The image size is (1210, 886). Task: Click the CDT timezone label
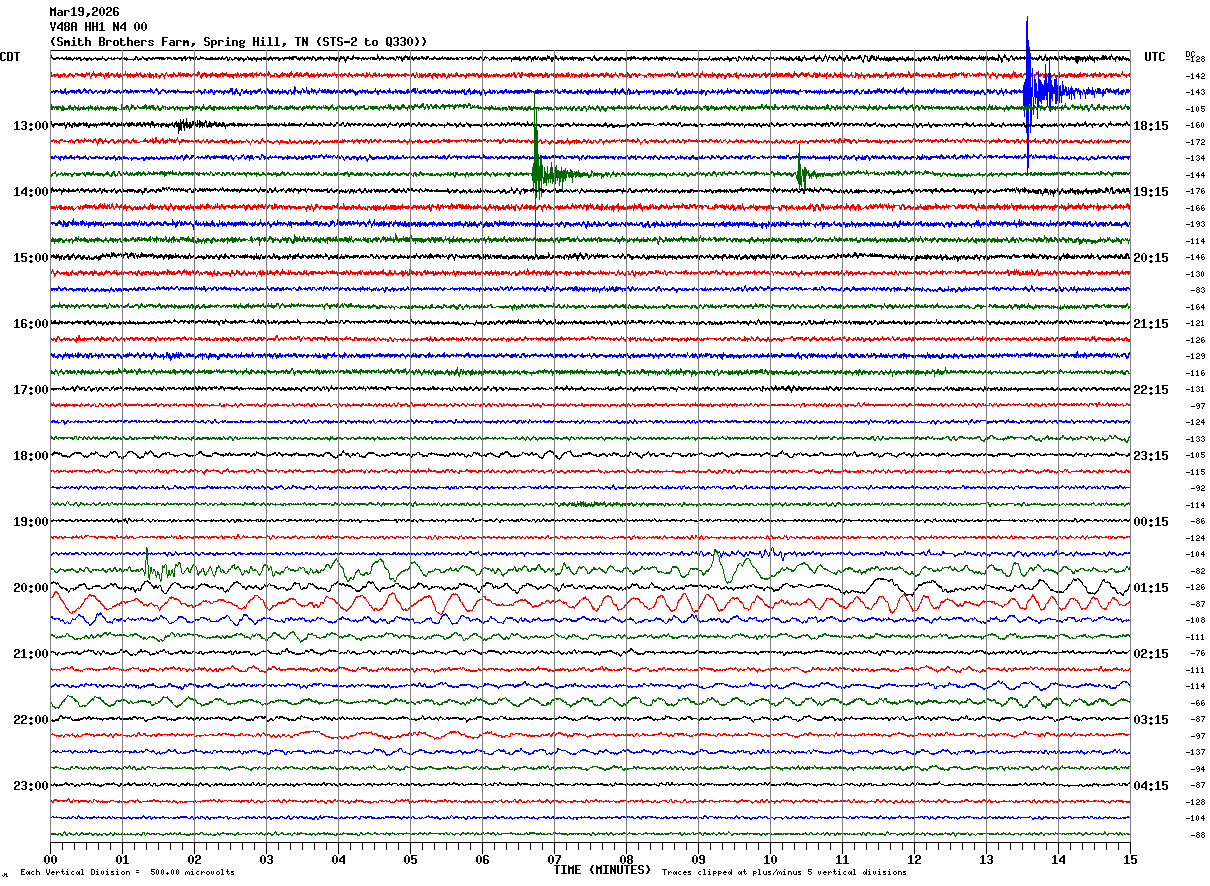pyautogui.click(x=11, y=57)
